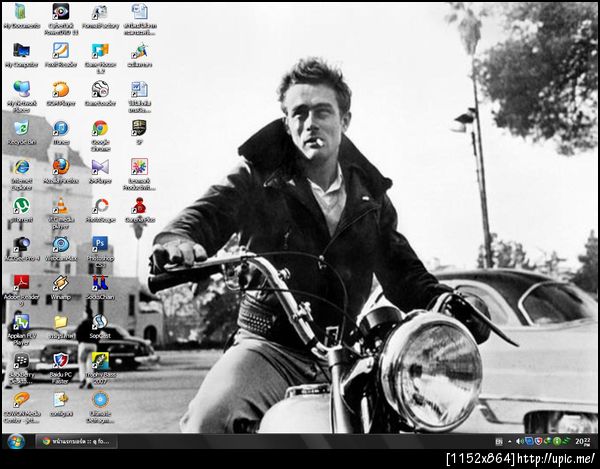Viewport: 600px width, 469px height.
Task: Open the CyberLink PowerDVD shortcut
Action: click(60, 12)
